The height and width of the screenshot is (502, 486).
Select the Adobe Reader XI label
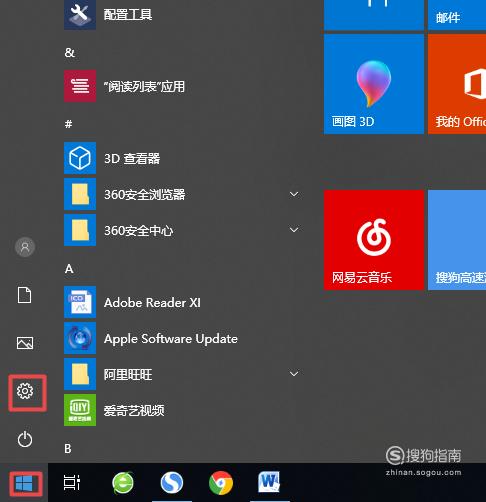point(152,303)
